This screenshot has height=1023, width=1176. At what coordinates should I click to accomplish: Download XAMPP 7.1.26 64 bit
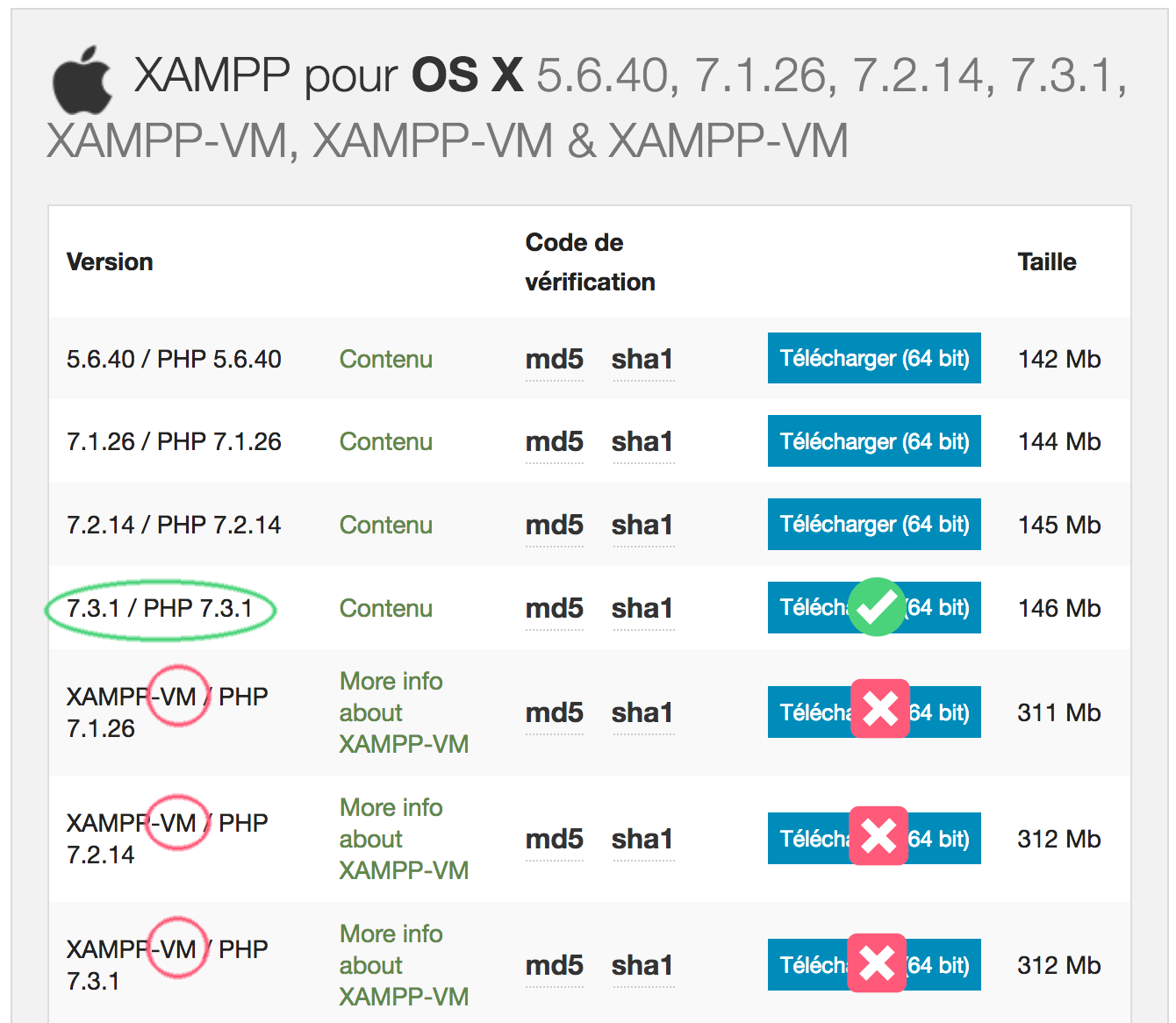(x=873, y=441)
